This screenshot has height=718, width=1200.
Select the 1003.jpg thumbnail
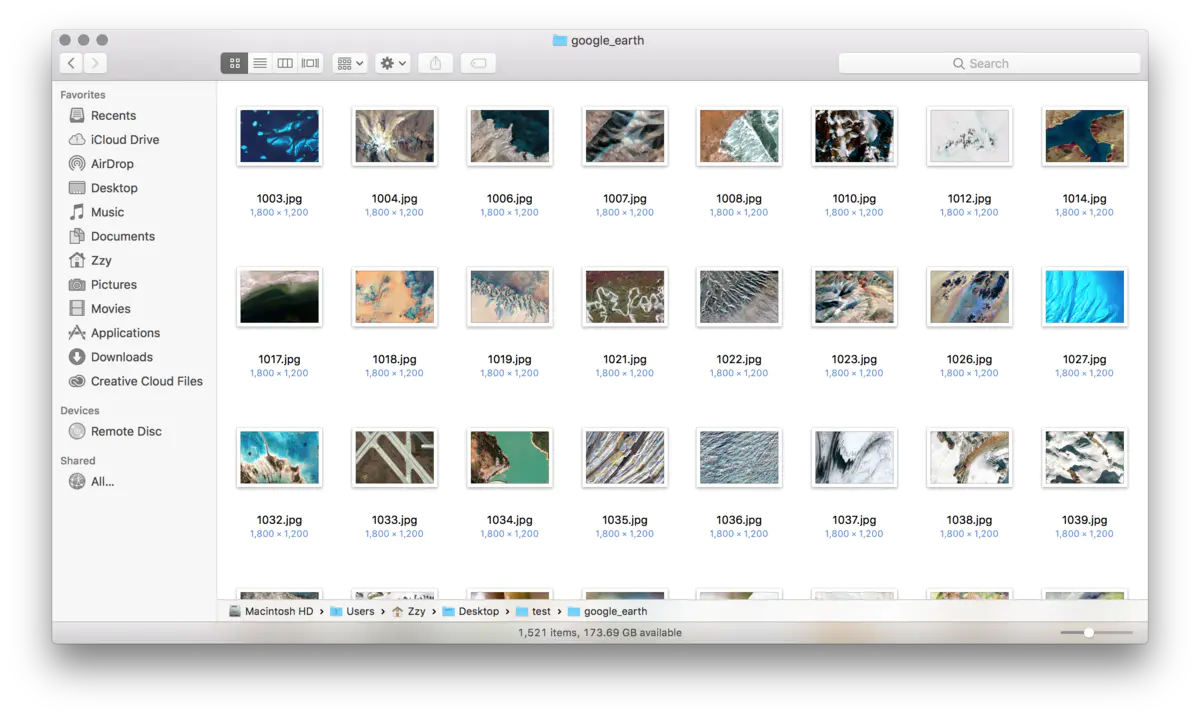click(x=279, y=136)
